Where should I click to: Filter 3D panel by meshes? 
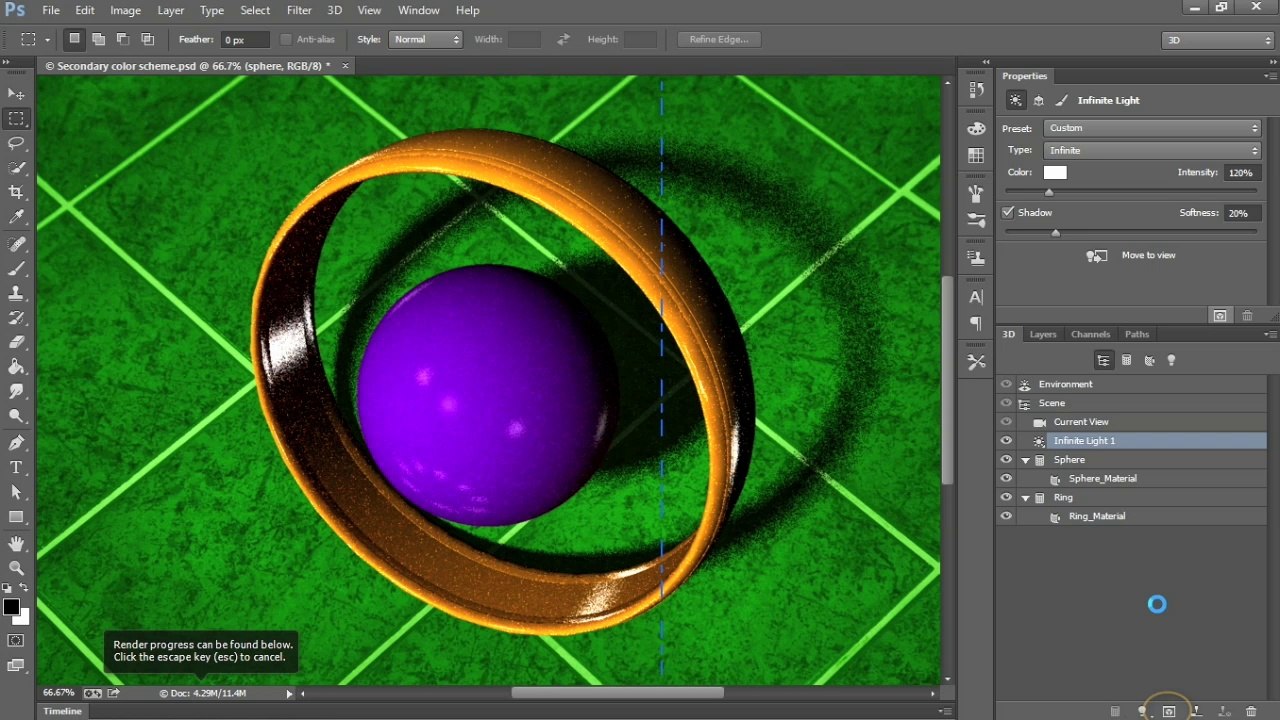pos(1126,360)
